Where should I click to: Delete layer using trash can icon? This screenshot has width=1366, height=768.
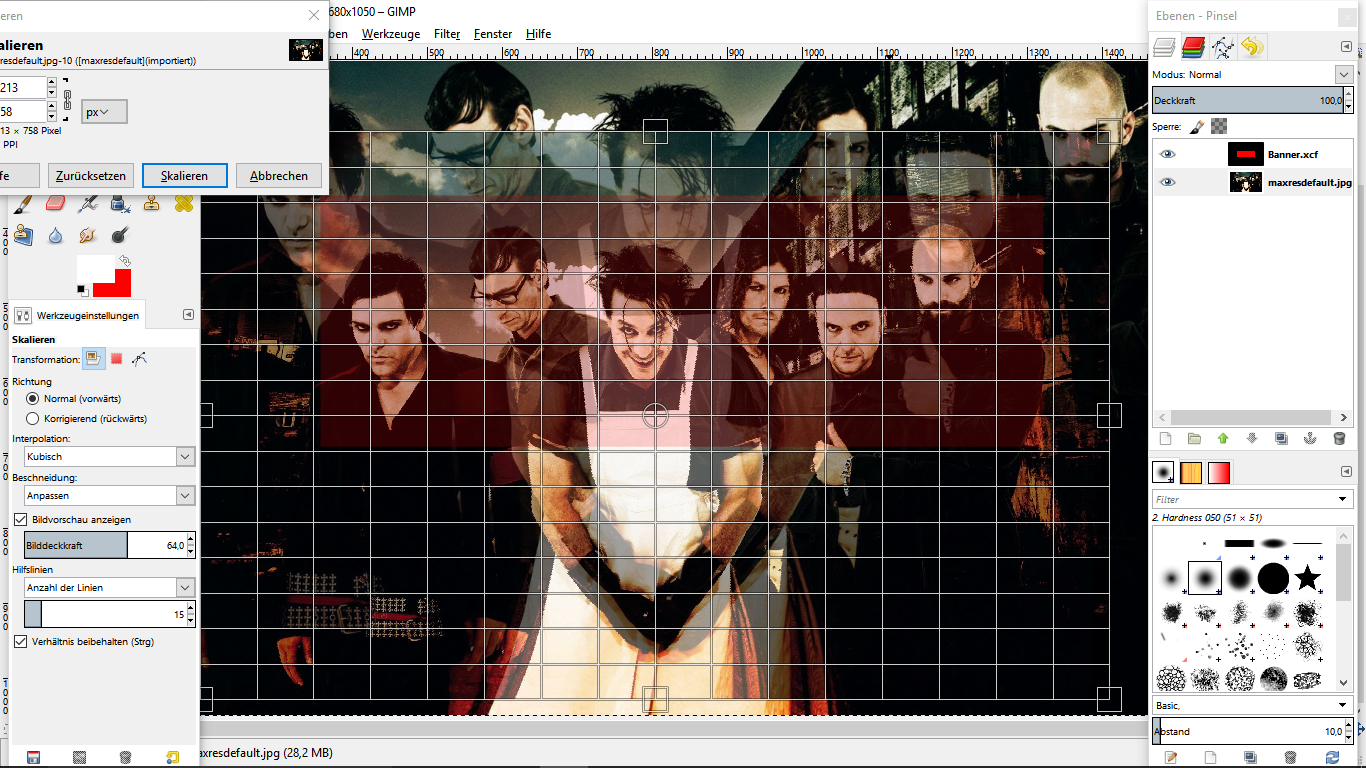[x=1339, y=438]
